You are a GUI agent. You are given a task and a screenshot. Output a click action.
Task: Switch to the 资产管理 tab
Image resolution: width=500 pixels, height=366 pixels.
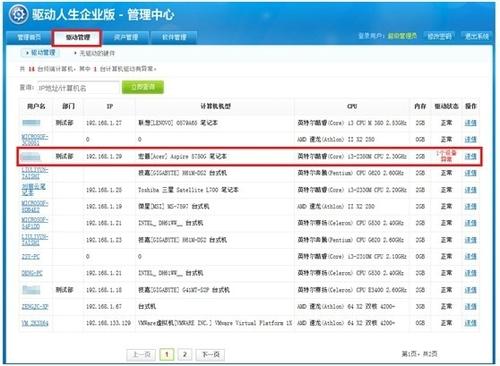(126, 37)
